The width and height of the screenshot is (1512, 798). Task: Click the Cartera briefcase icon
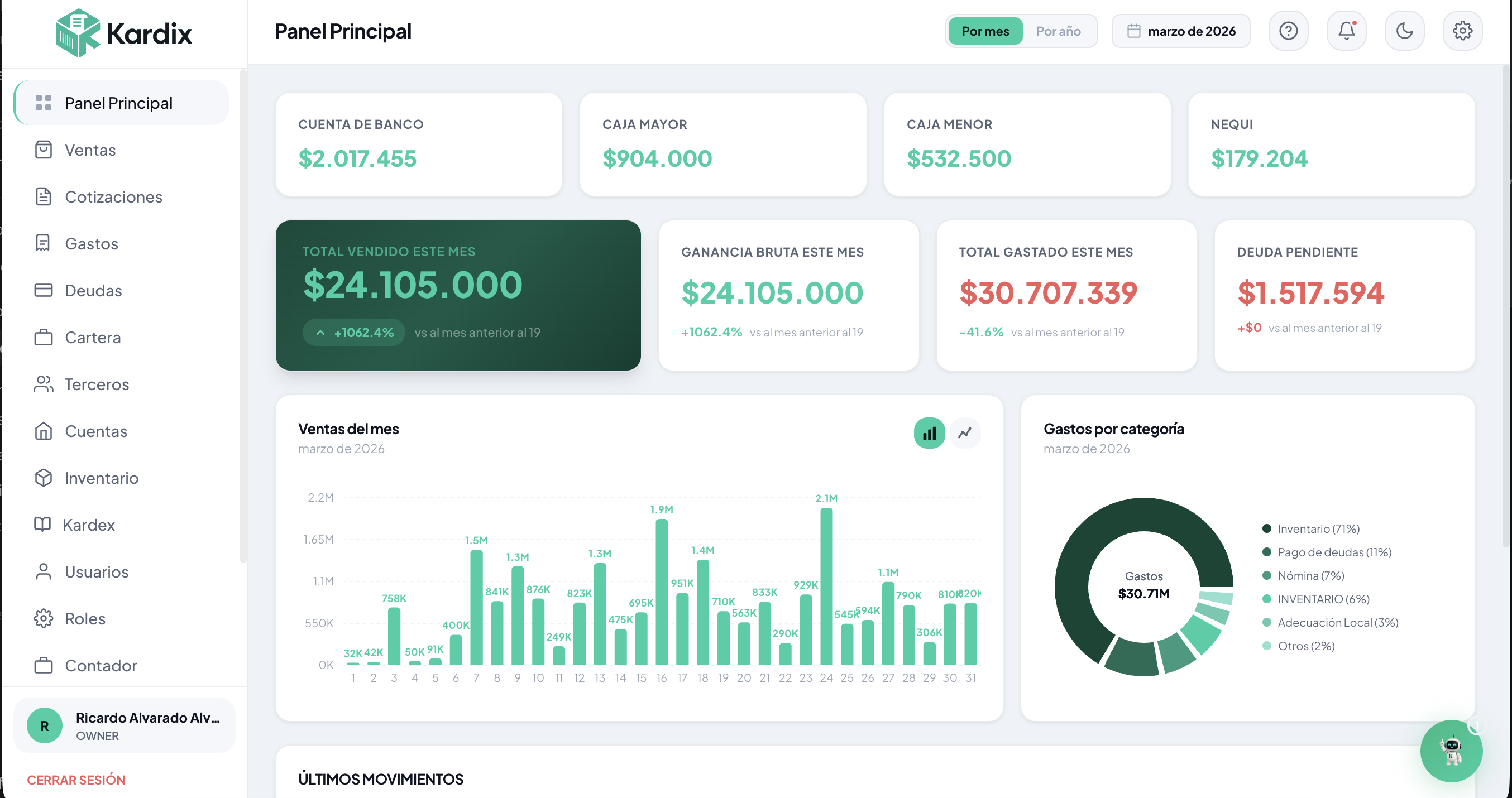(x=44, y=337)
